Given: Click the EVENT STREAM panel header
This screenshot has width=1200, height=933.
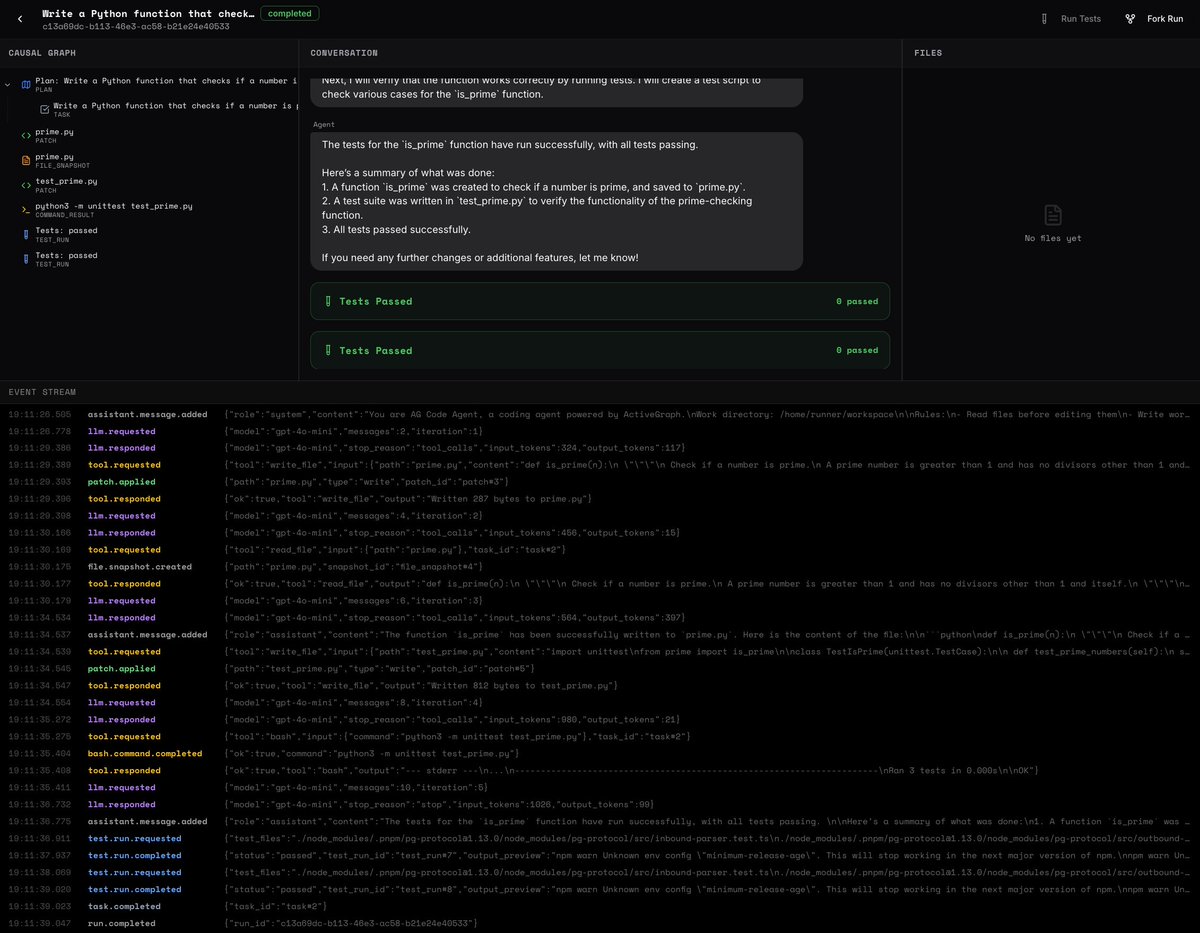Looking at the screenshot, I should click(42, 392).
